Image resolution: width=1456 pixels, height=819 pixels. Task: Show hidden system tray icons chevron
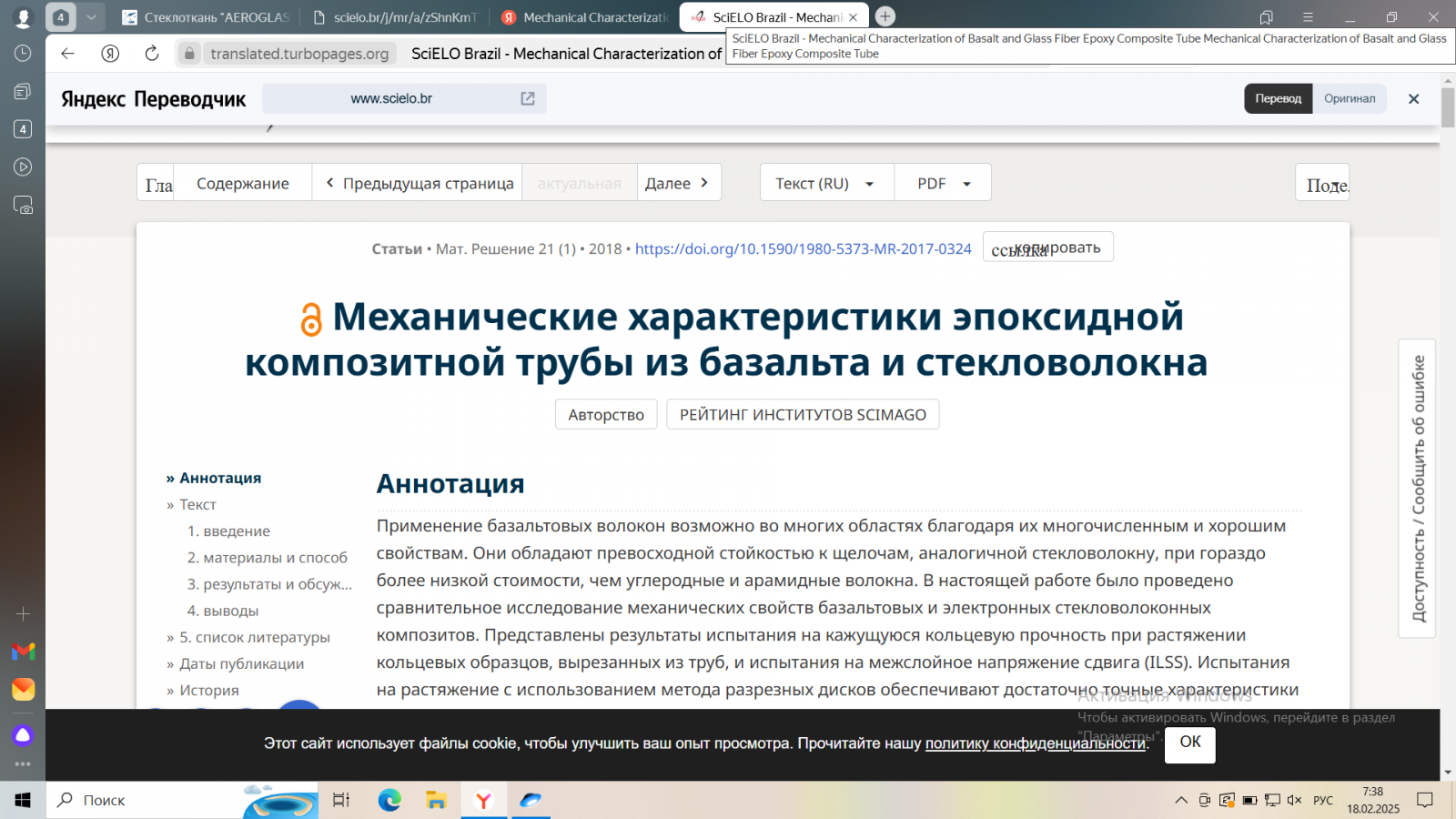[1181, 800]
